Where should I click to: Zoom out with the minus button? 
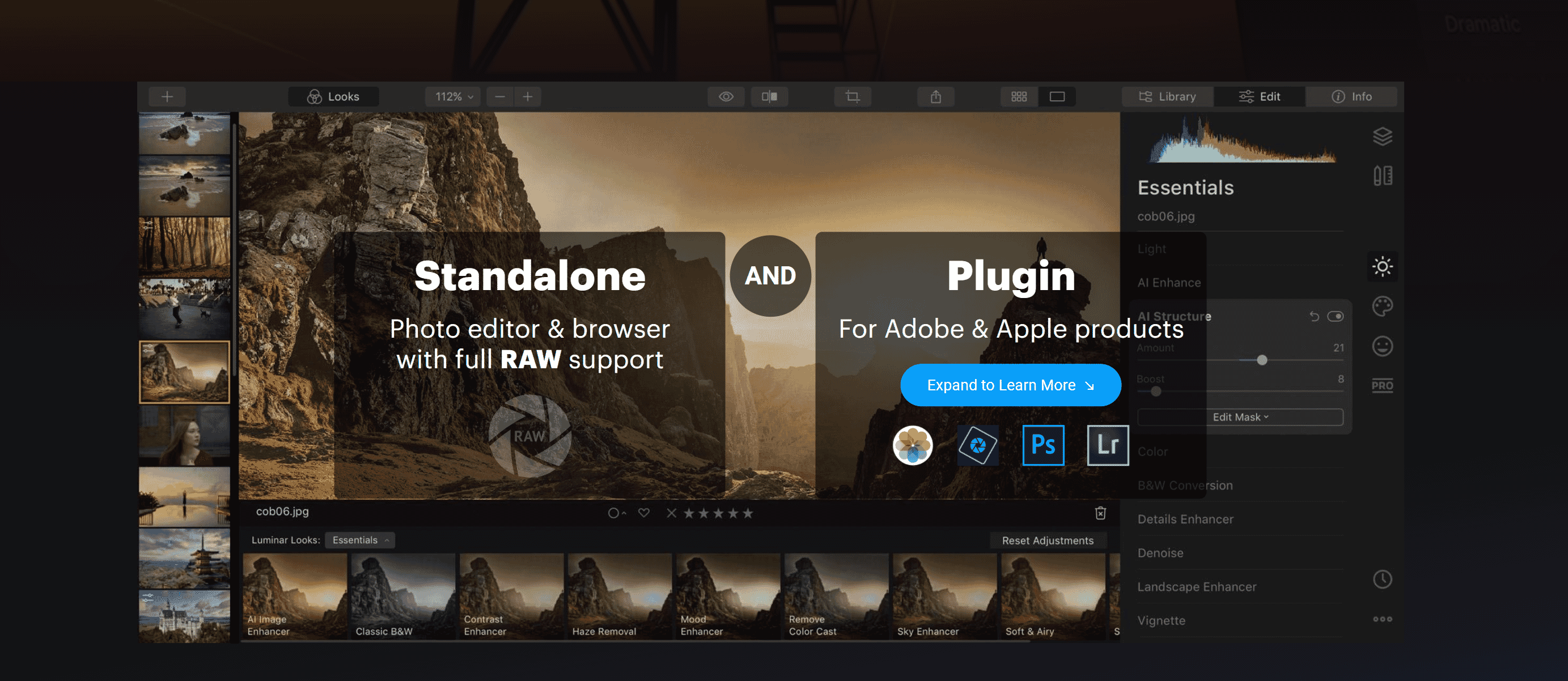pyautogui.click(x=500, y=97)
